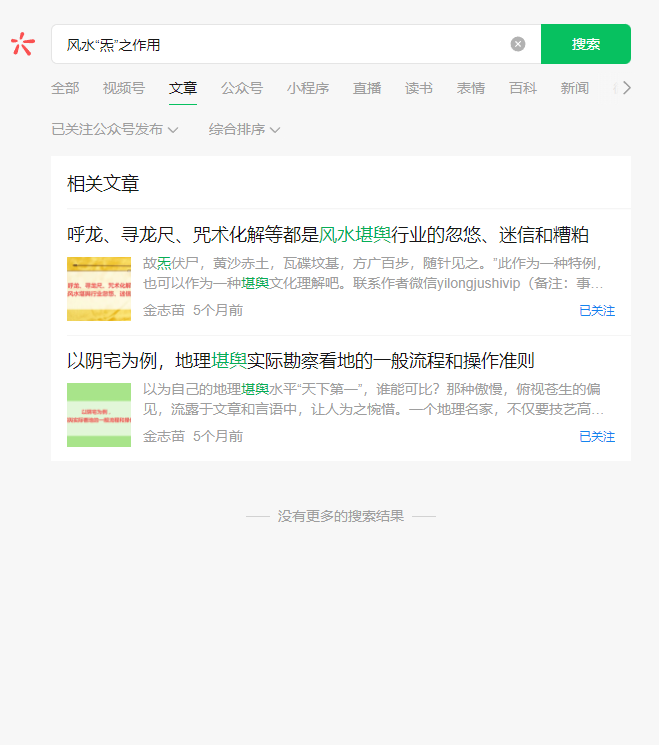Switch to the 视频号 tab
This screenshot has height=745, width=659.
pos(124,88)
